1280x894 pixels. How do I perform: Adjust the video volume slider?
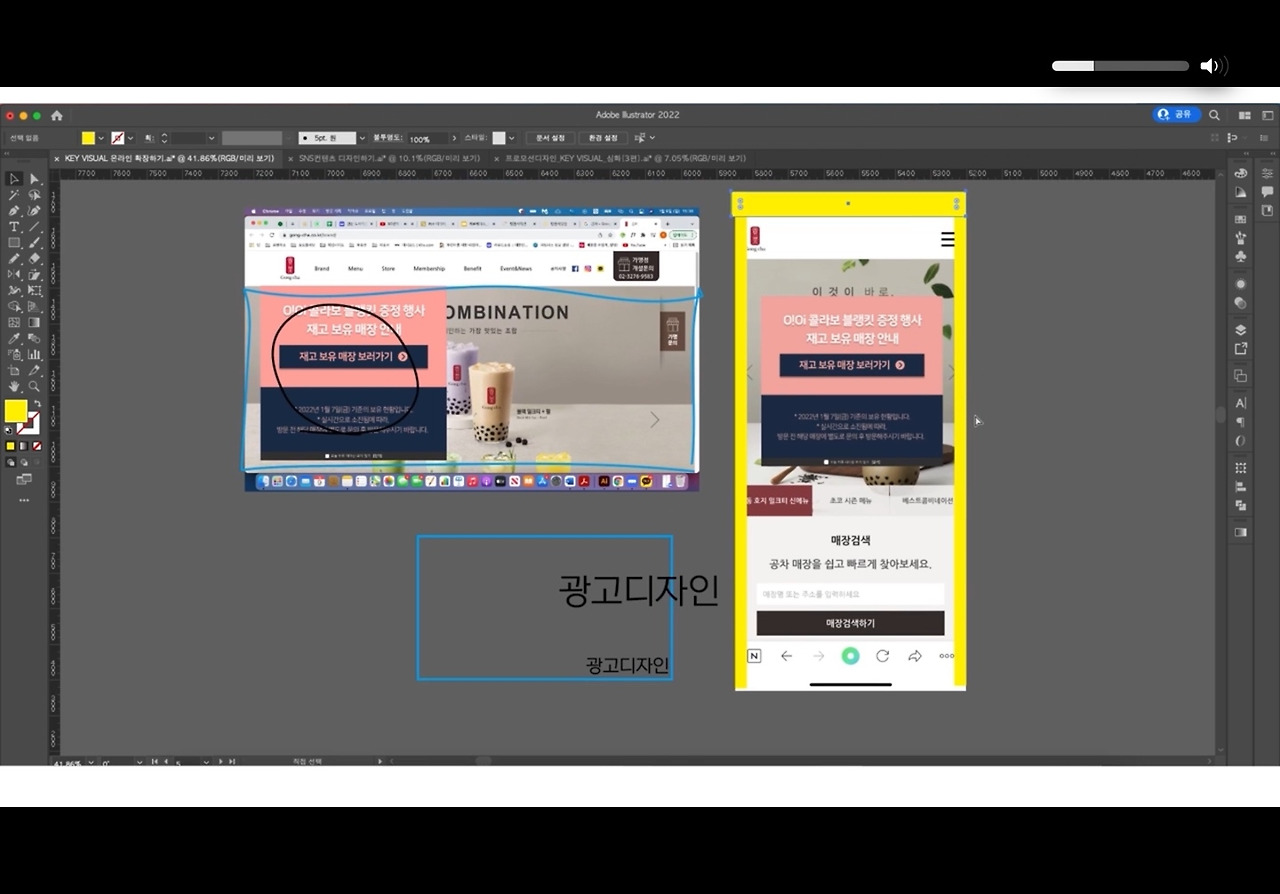click(1120, 66)
